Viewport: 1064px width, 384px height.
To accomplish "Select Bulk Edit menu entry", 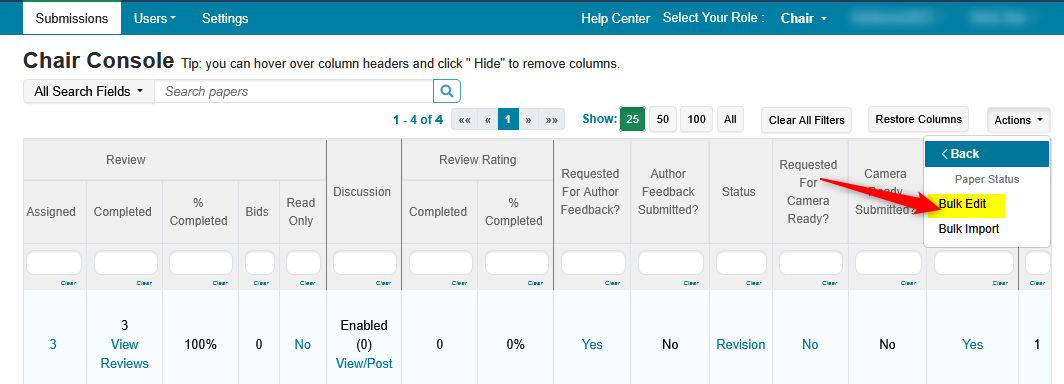I will tap(962, 204).
